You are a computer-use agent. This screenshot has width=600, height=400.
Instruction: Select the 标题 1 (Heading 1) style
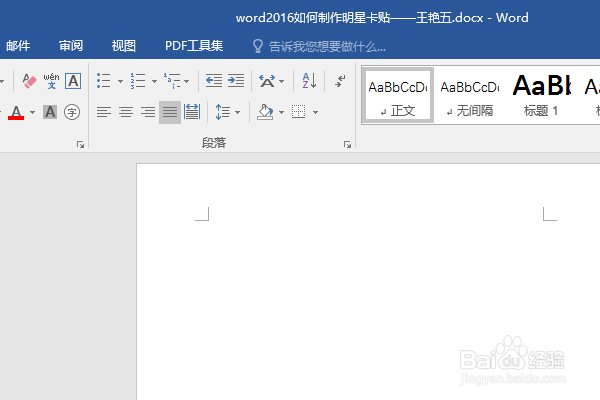(541, 95)
